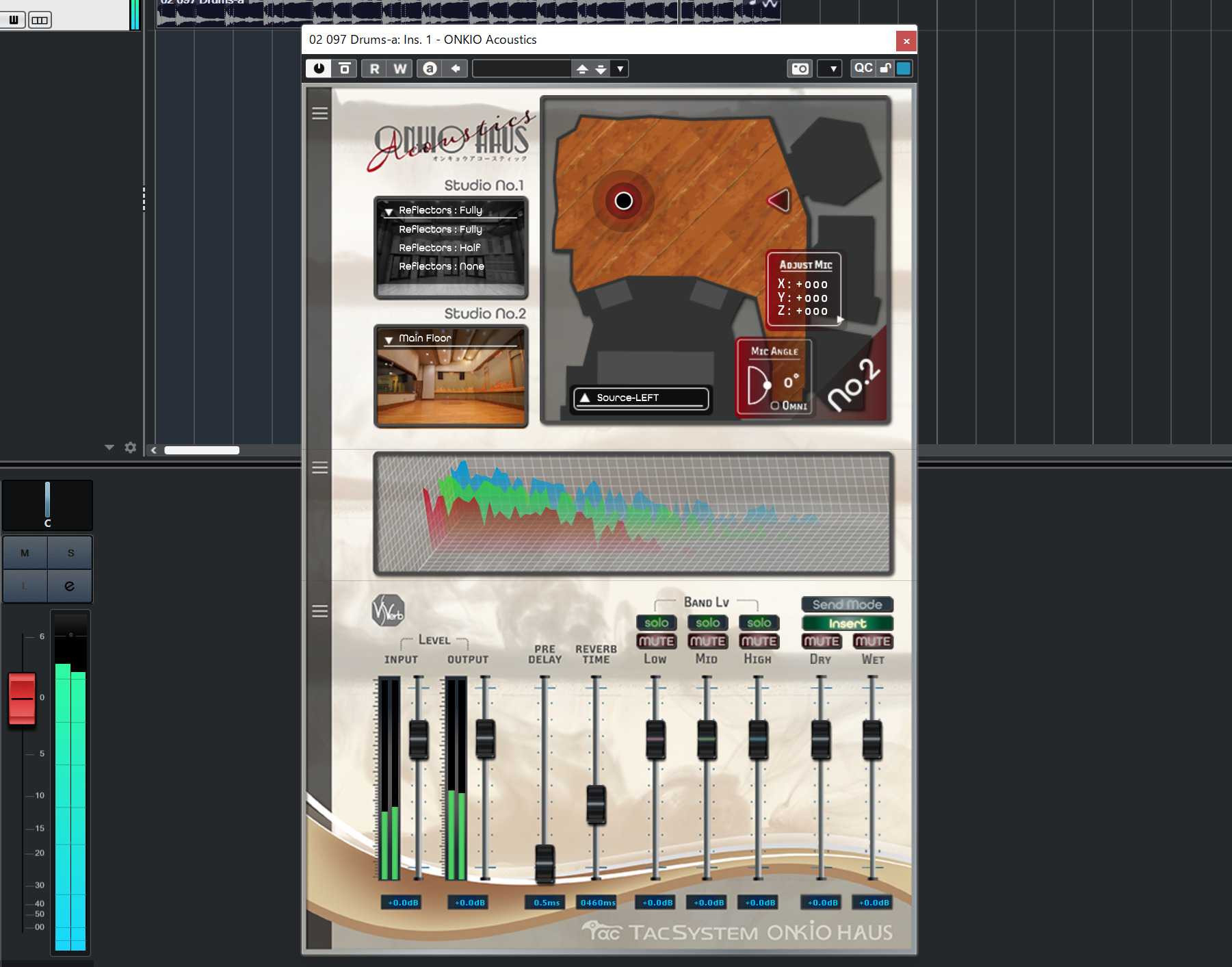Click the Insert mode button
The width and height of the screenshot is (1232, 967).
(x=847, y=623)
